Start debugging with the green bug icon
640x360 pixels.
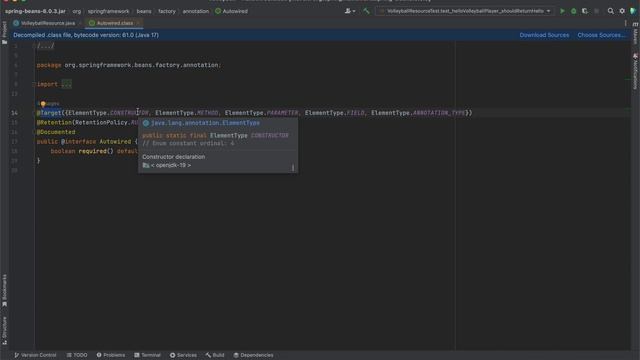coord(573,11)
